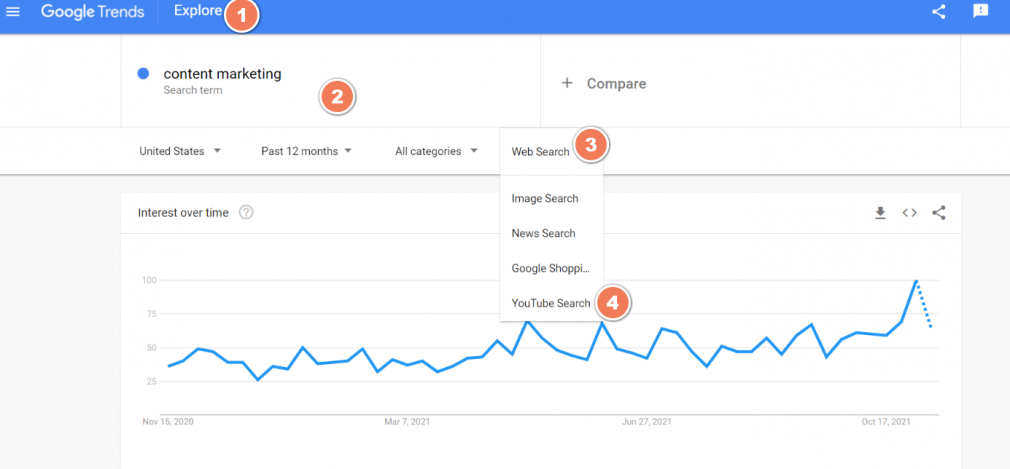
Task: Click the plus icon beside Compare
Action: [x=567, y=83]
